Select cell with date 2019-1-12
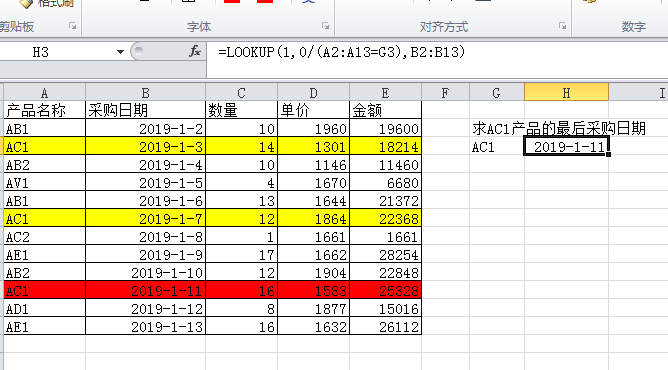This screenshot has width=668, height=370. point(145,308)
